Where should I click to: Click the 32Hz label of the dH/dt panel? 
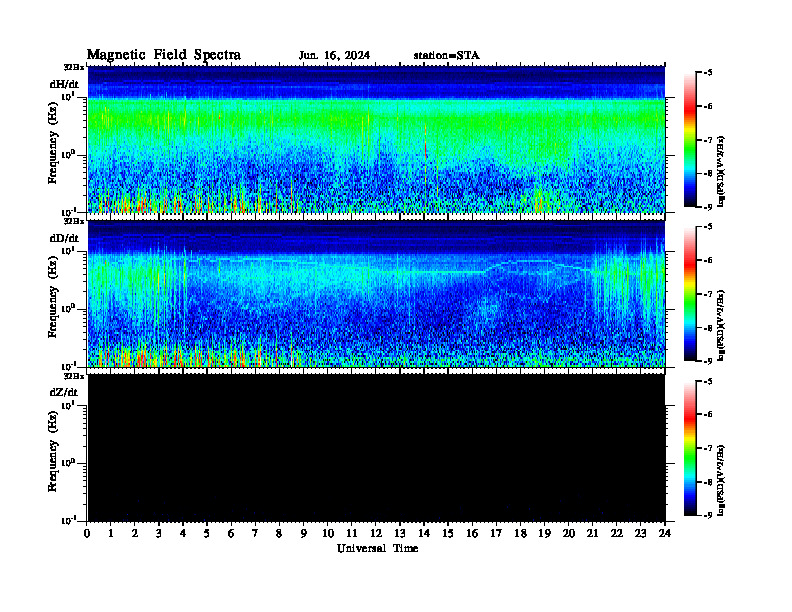coord(74,67)
